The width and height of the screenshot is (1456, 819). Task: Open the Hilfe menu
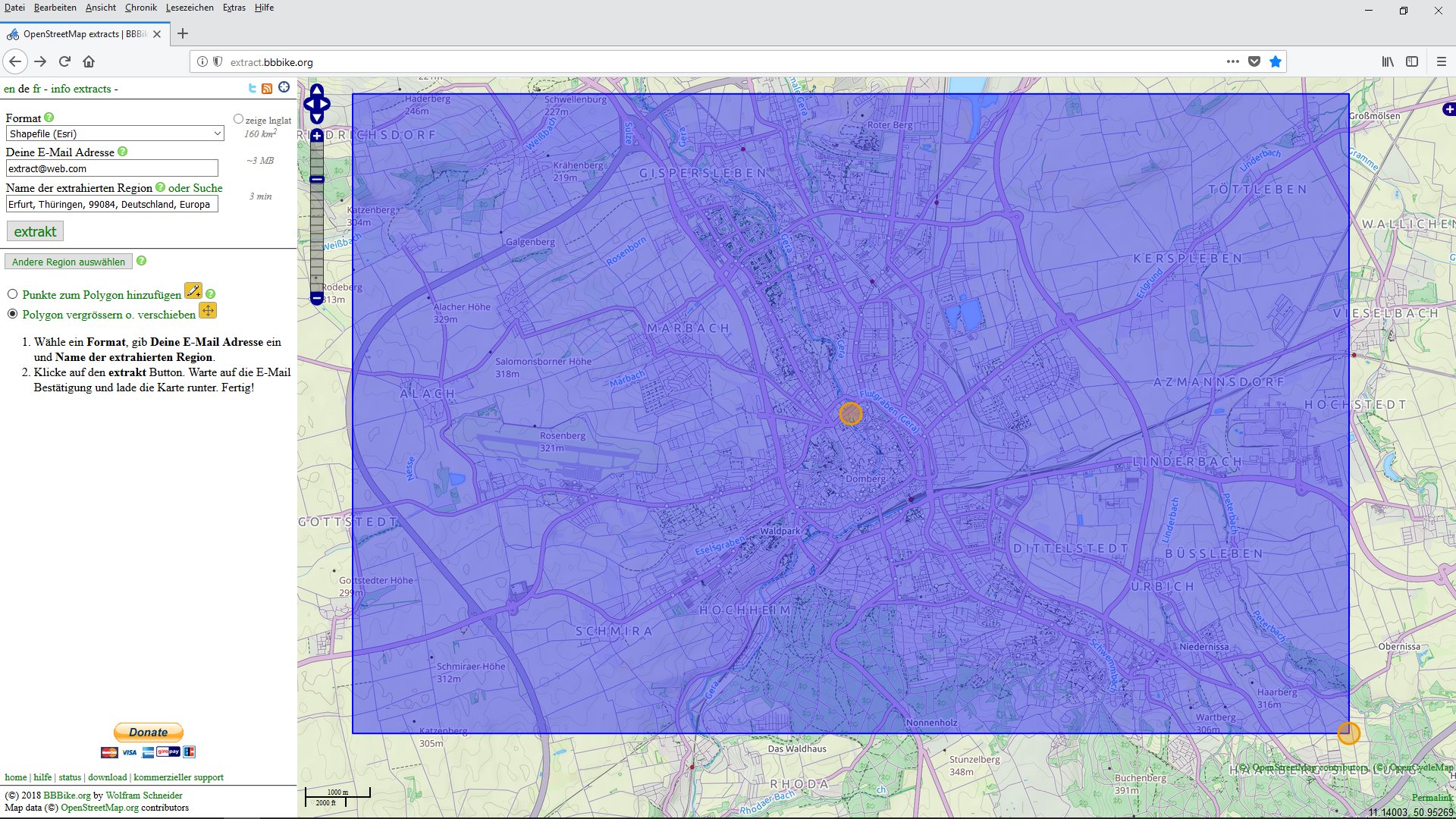264,8
